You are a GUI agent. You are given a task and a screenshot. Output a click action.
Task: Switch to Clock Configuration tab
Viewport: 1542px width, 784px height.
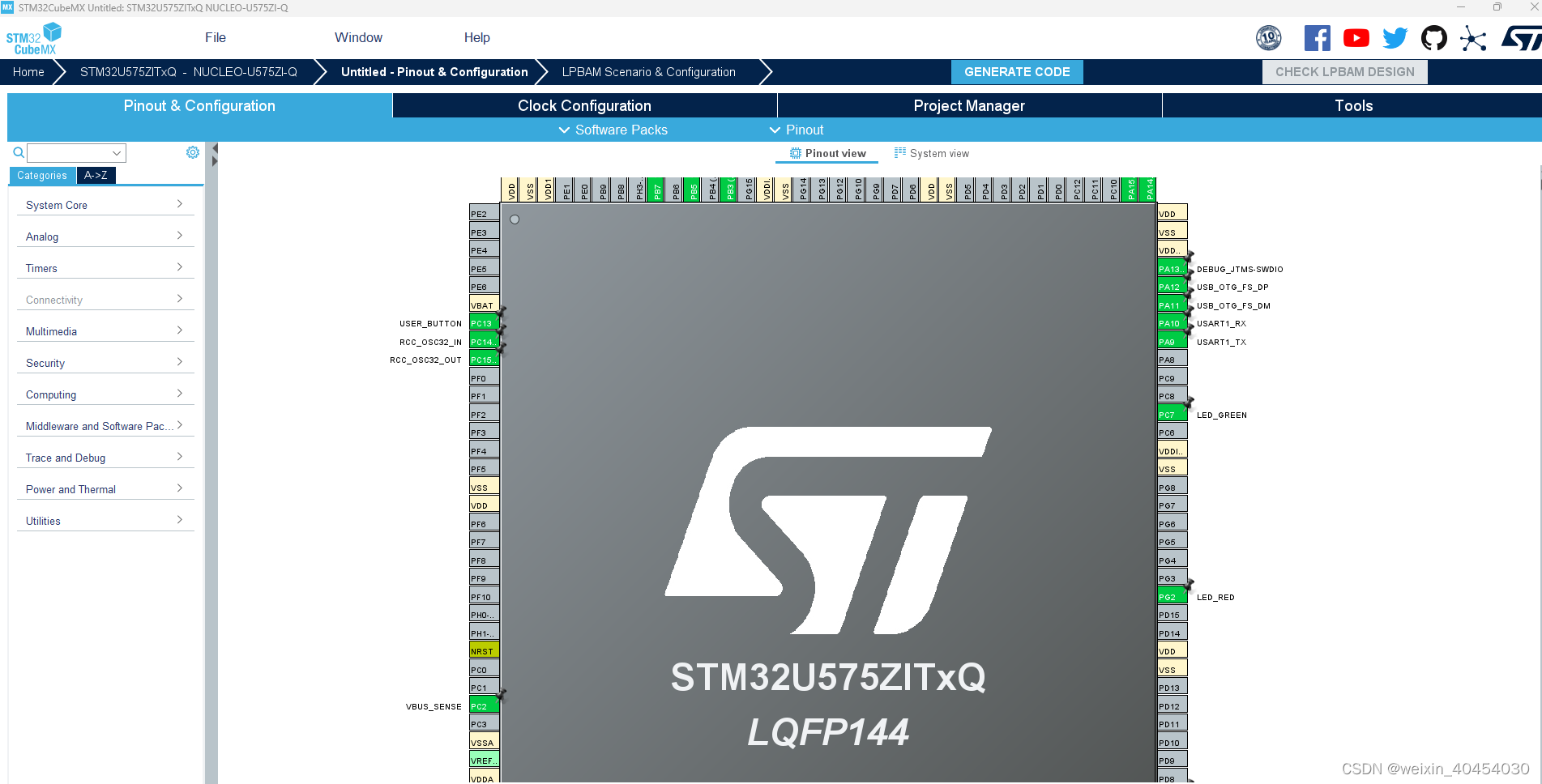coord(584,105)
